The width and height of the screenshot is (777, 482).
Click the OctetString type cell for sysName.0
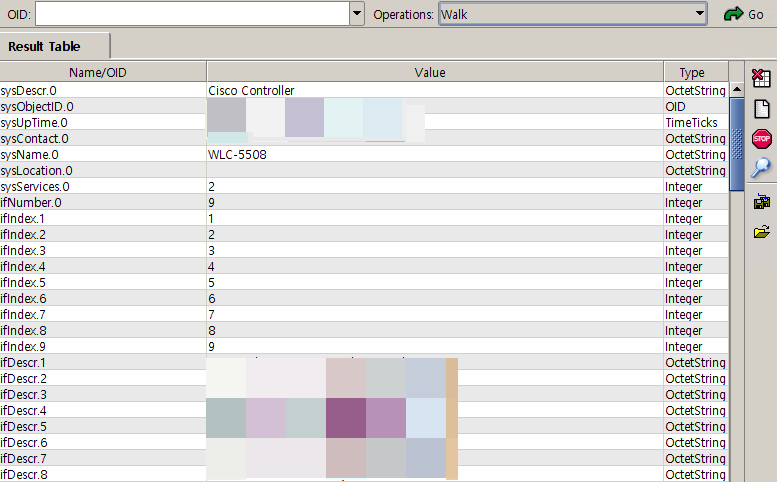click(x=696, y=155)
